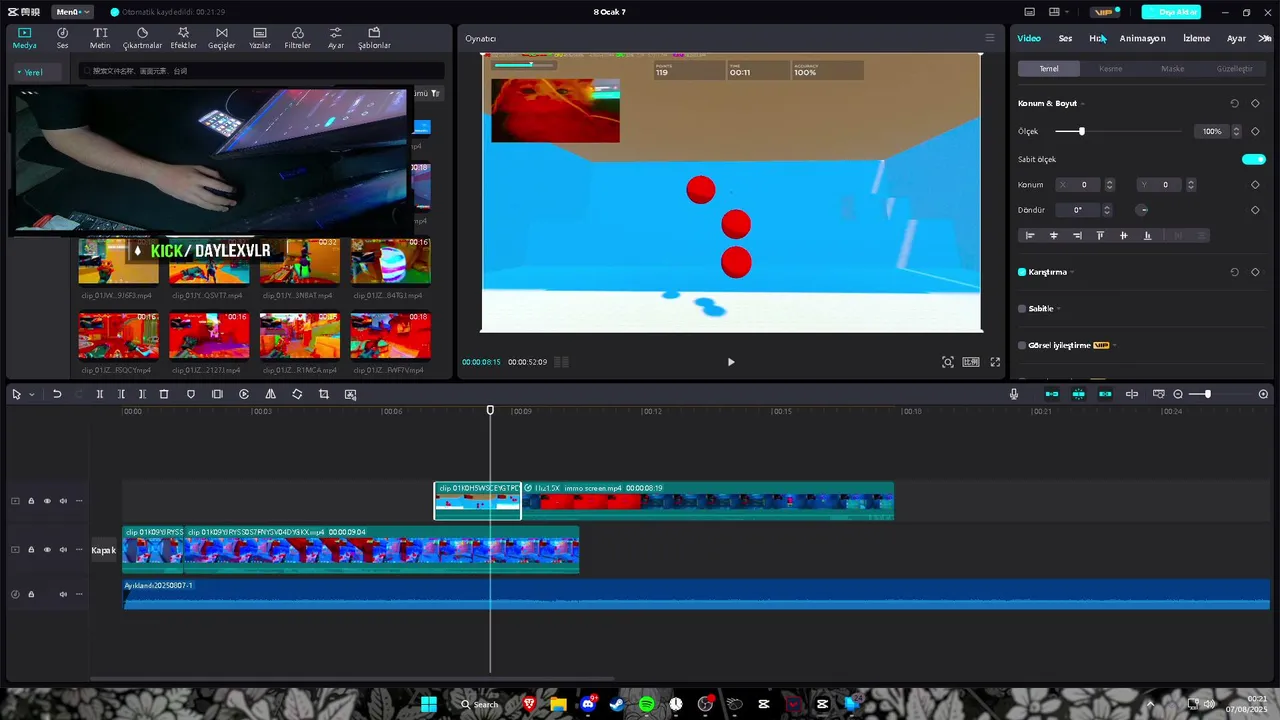Click the microphone record icon
The image size is (1280, 720).
tap(1014, 394)
